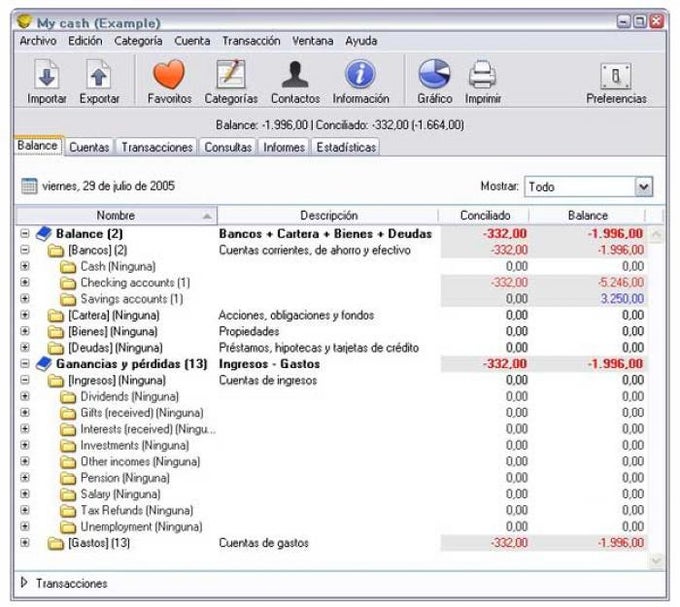Click the blue book icon of Balance (2)
The height and width of the screenshot is (607, 680).
click(44, 234)
